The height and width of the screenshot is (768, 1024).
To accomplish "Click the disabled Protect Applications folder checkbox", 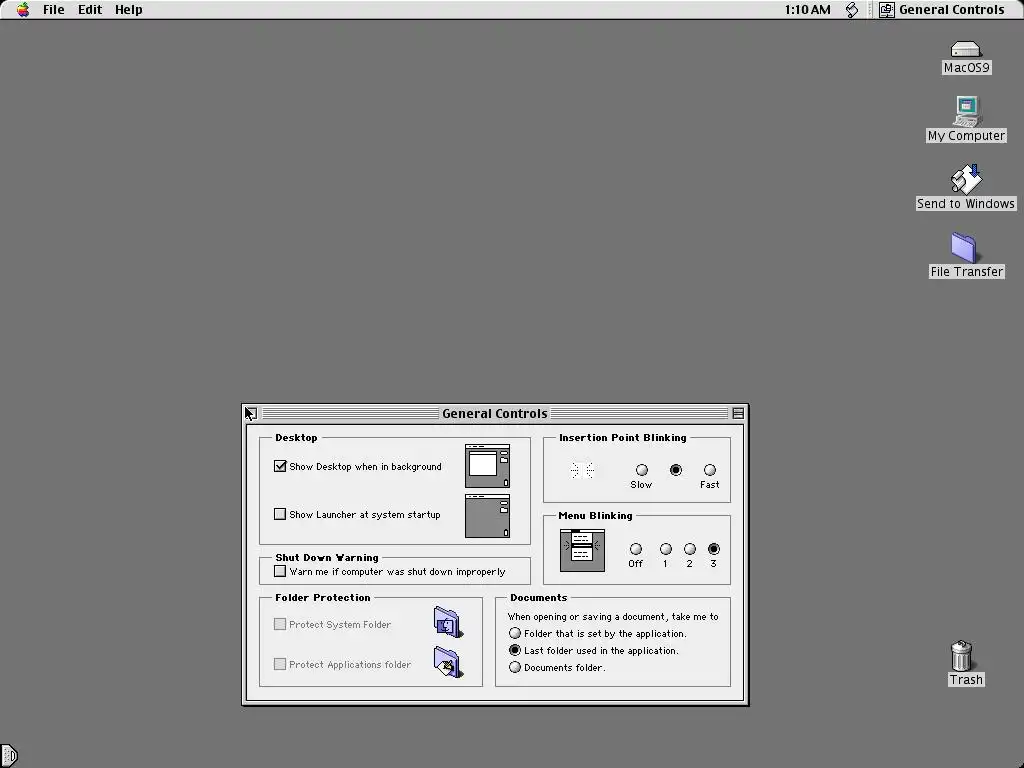I will tap(280, 664).
